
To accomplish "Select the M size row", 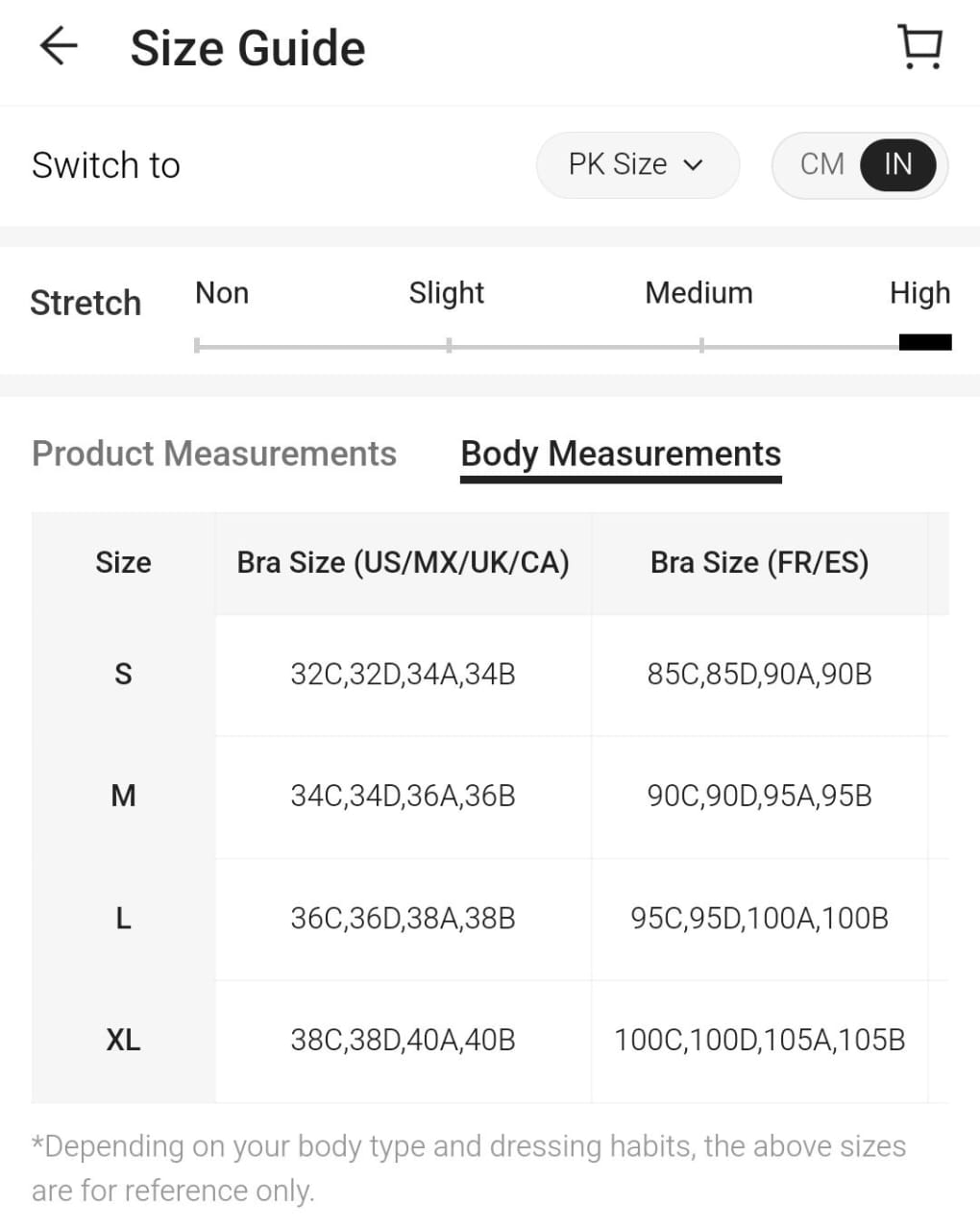I will pyautogui.click(x=123, y=796).
